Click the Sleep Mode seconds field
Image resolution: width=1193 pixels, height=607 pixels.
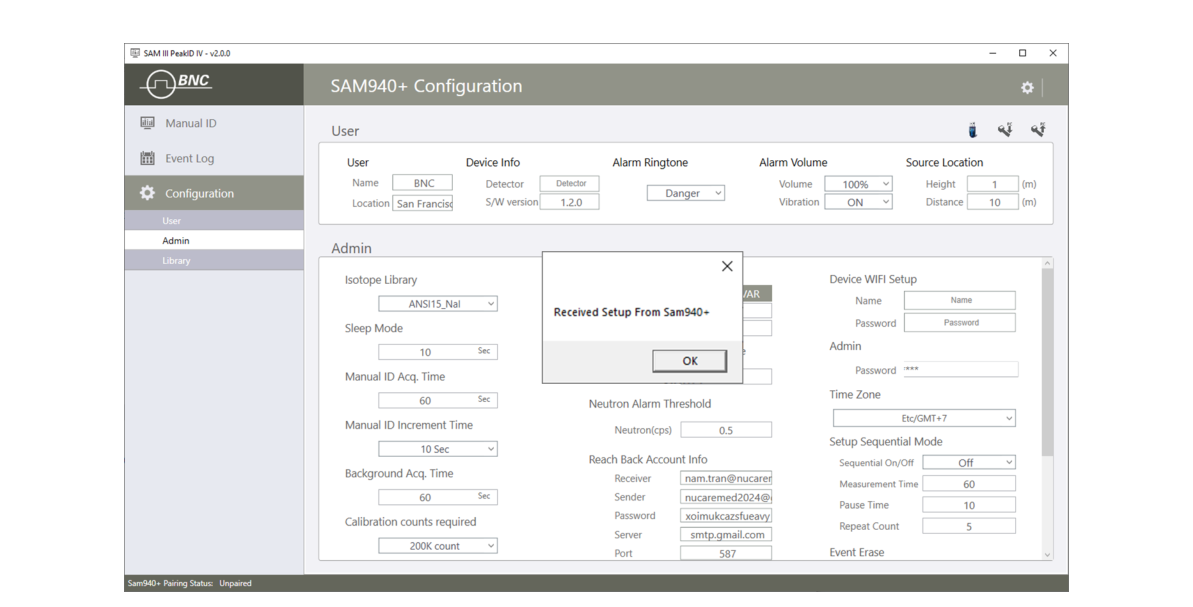pos(437,351)
